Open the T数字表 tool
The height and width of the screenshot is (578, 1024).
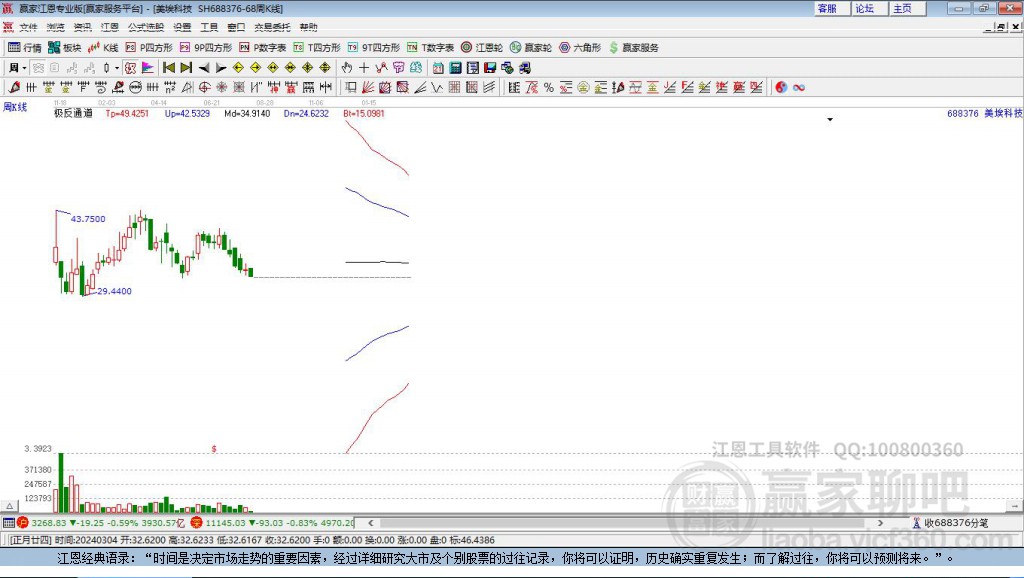click(430, 47)
